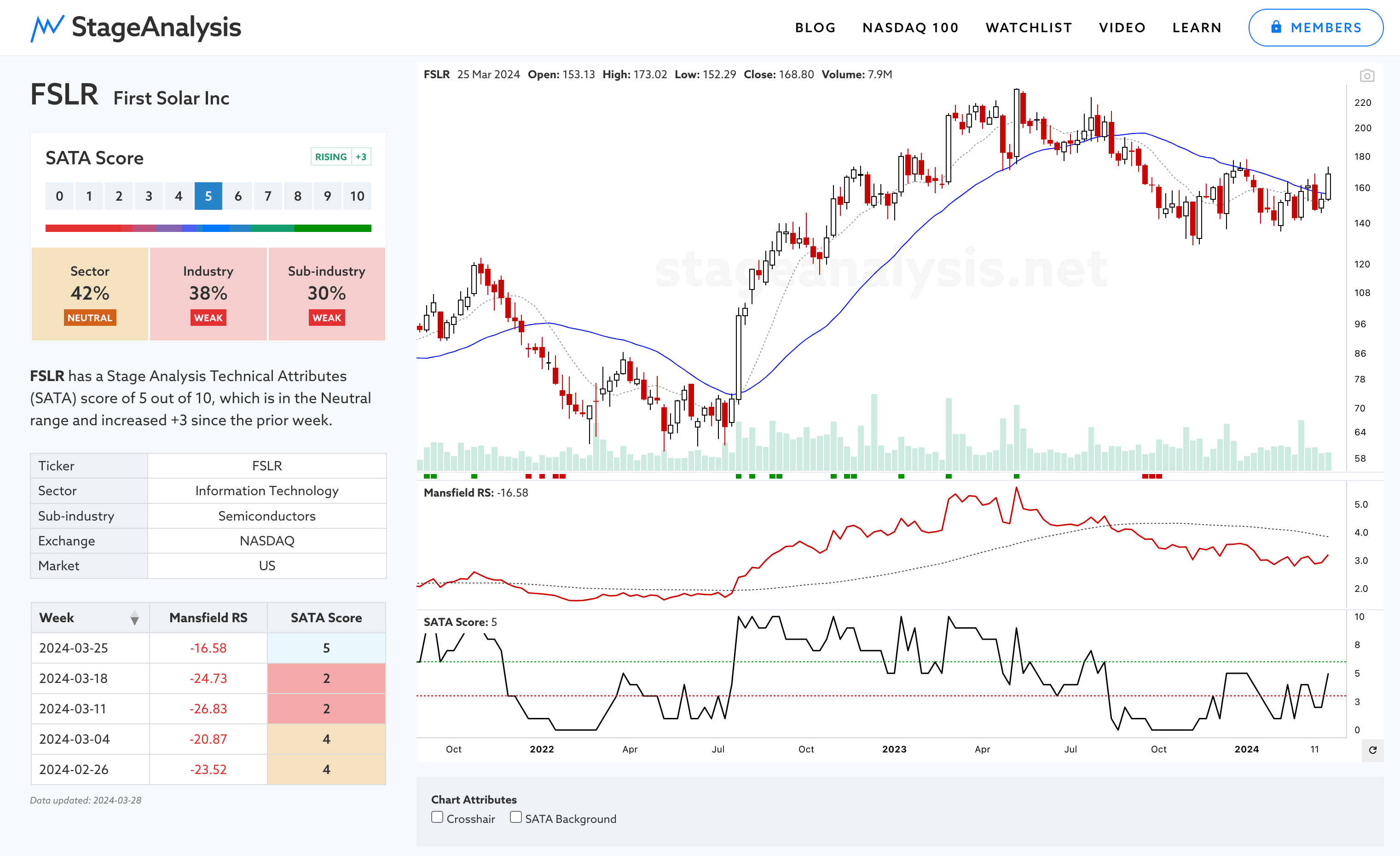Click the 2024-03-18 week cell
The width and height of the screenshot is (1400, 856).
(x=90, y=679)
